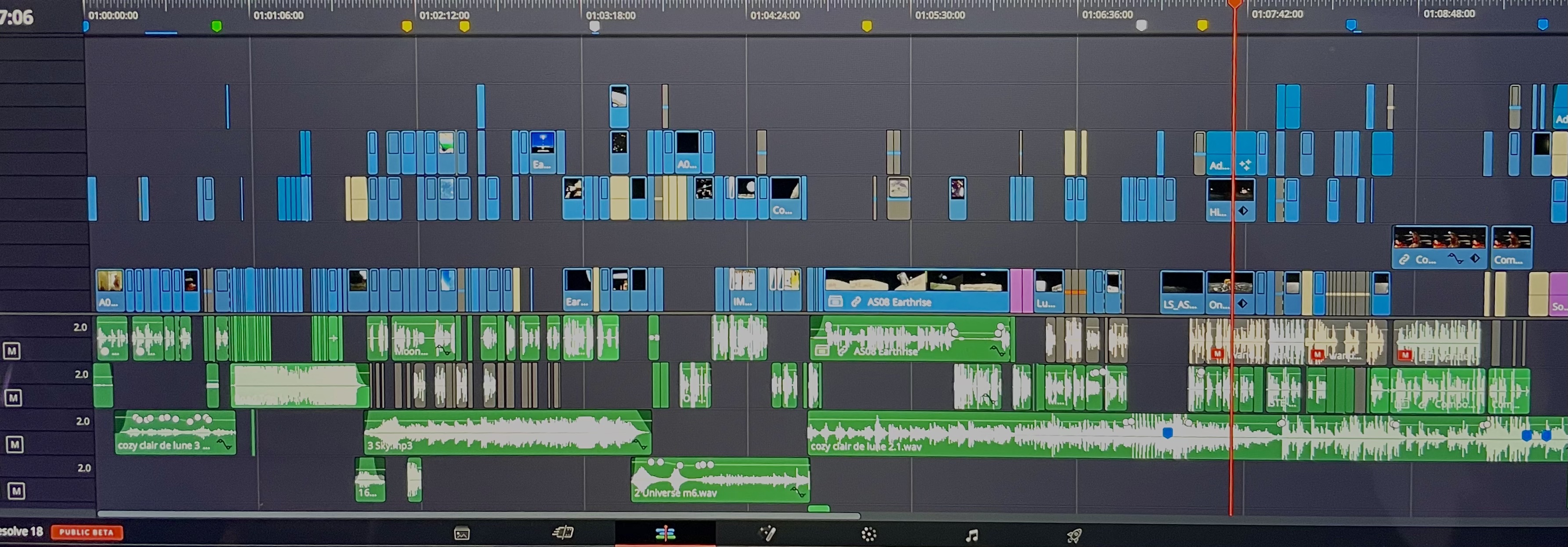The height and width of the screenshot is (547, 1568).
Task: Mute the track containing 3 Sky.mp3
Action: click(14, 445)
